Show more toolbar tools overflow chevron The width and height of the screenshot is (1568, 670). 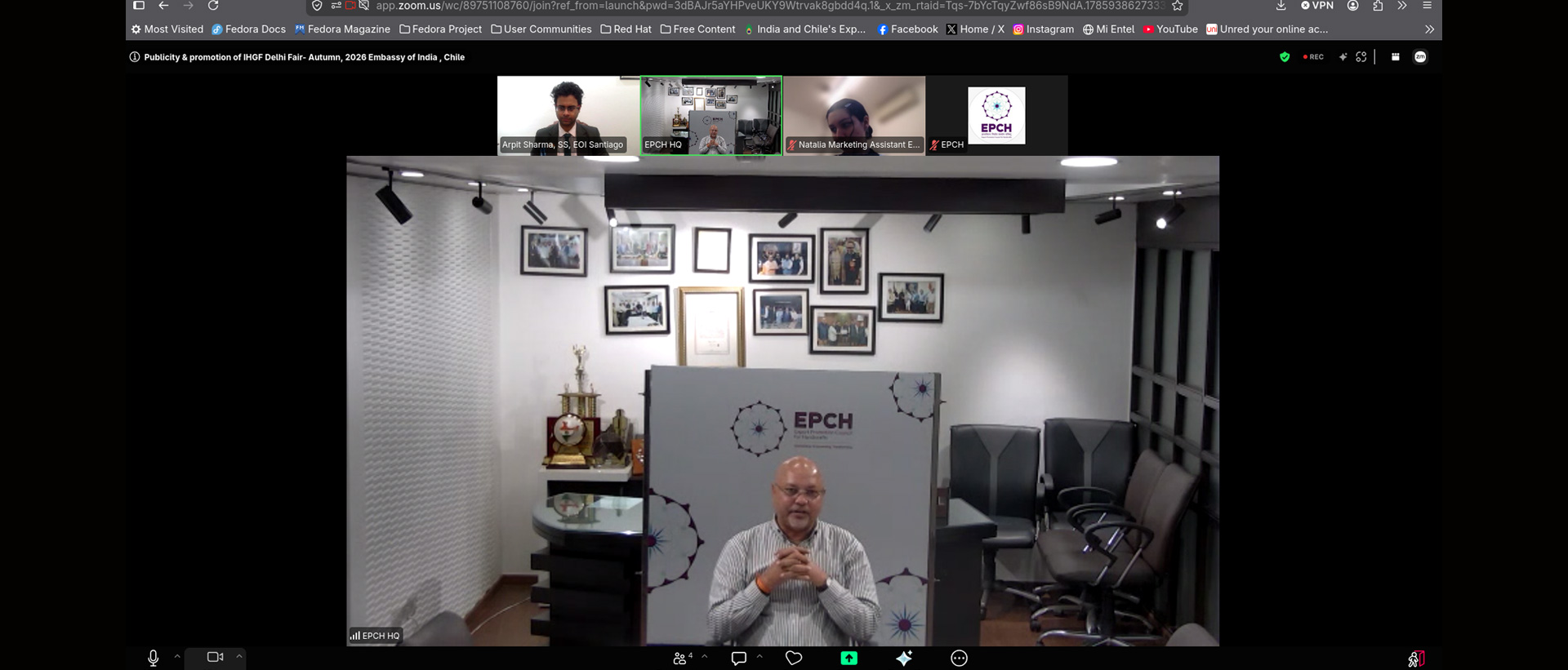tap(1402, 6)
